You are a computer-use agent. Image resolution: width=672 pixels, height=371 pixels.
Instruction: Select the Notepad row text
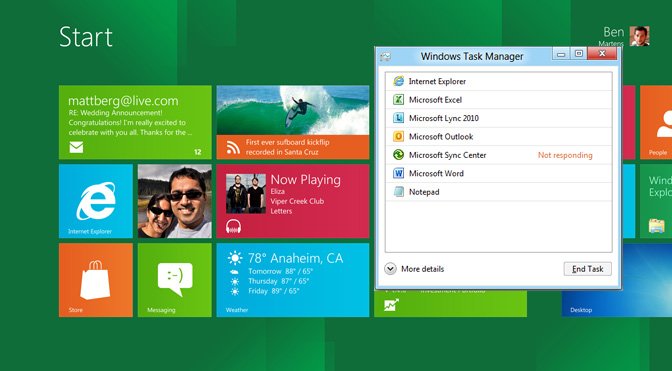pos(424,192)
